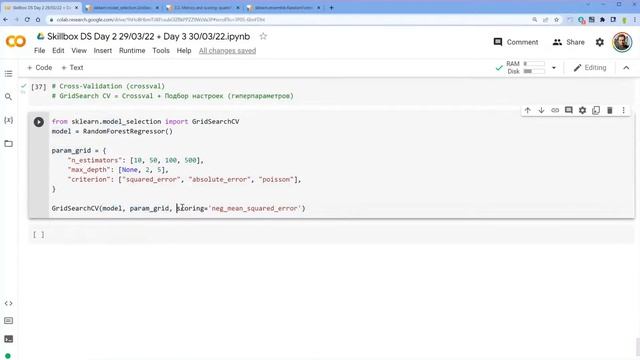Click 'neg_mean_squared_error' string in code
Viewport: 640px width, 360px height.
255,208
